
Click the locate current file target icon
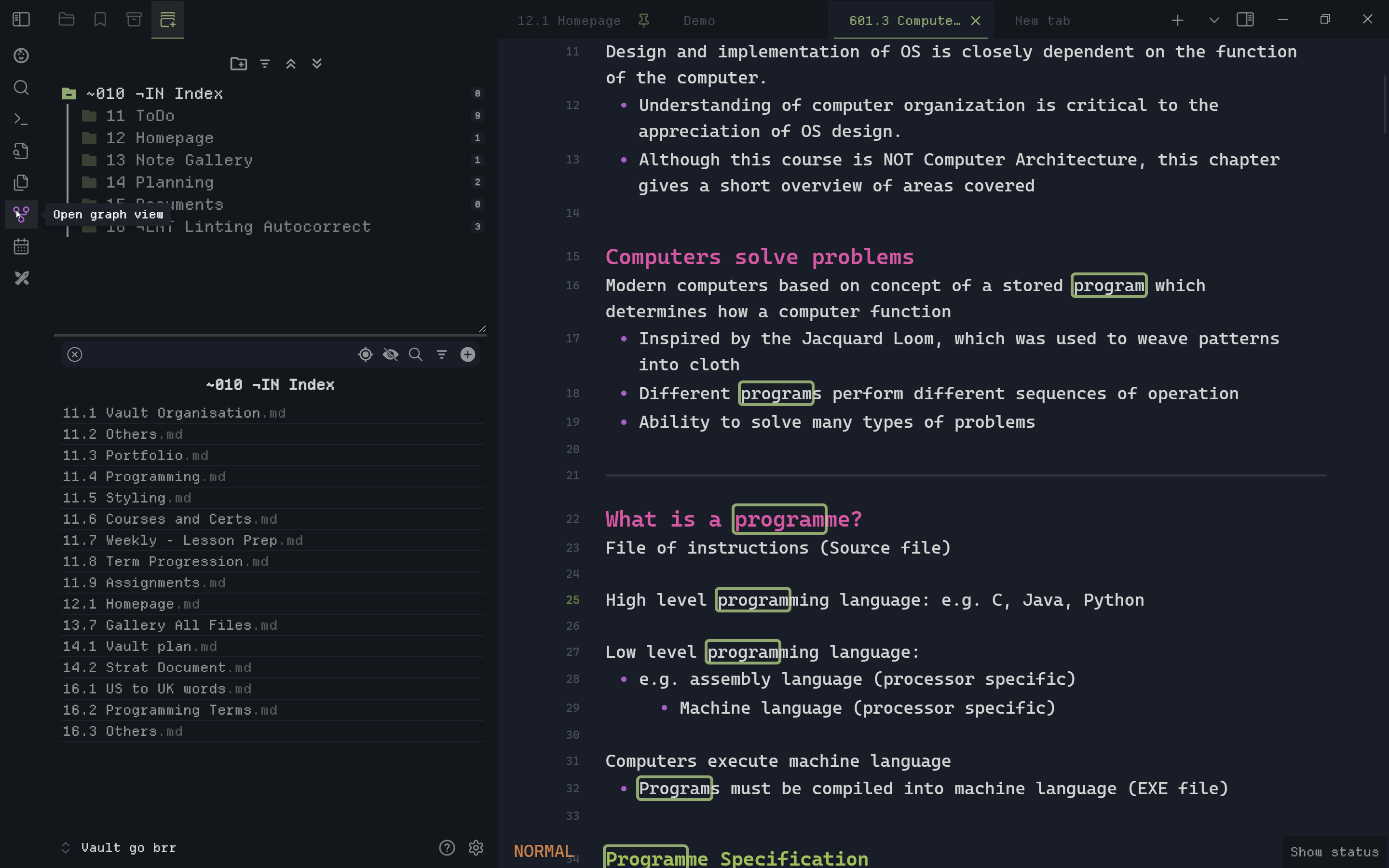tap(366, 354)
